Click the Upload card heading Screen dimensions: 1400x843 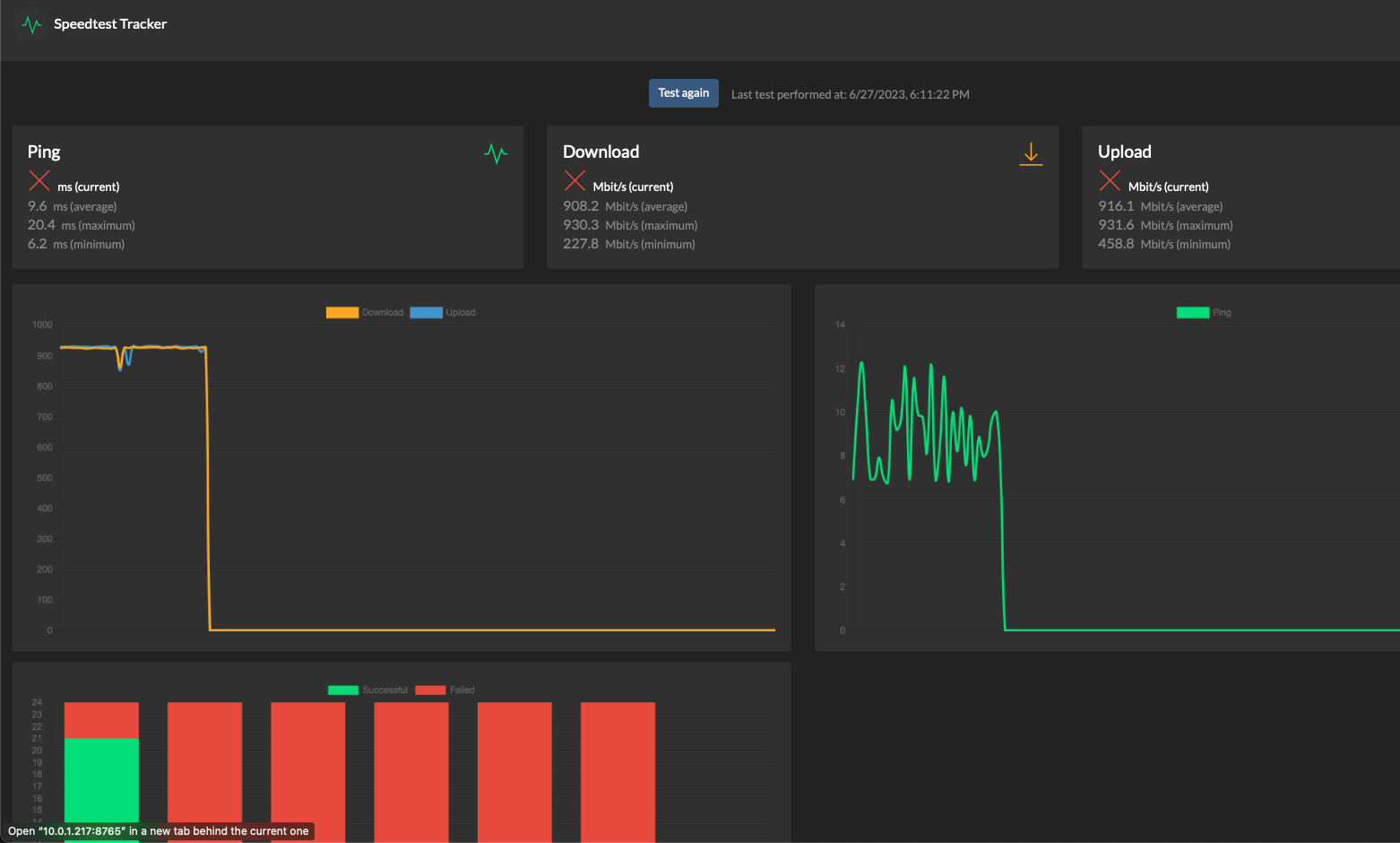pyautogui.click(x=1125, y=152)
